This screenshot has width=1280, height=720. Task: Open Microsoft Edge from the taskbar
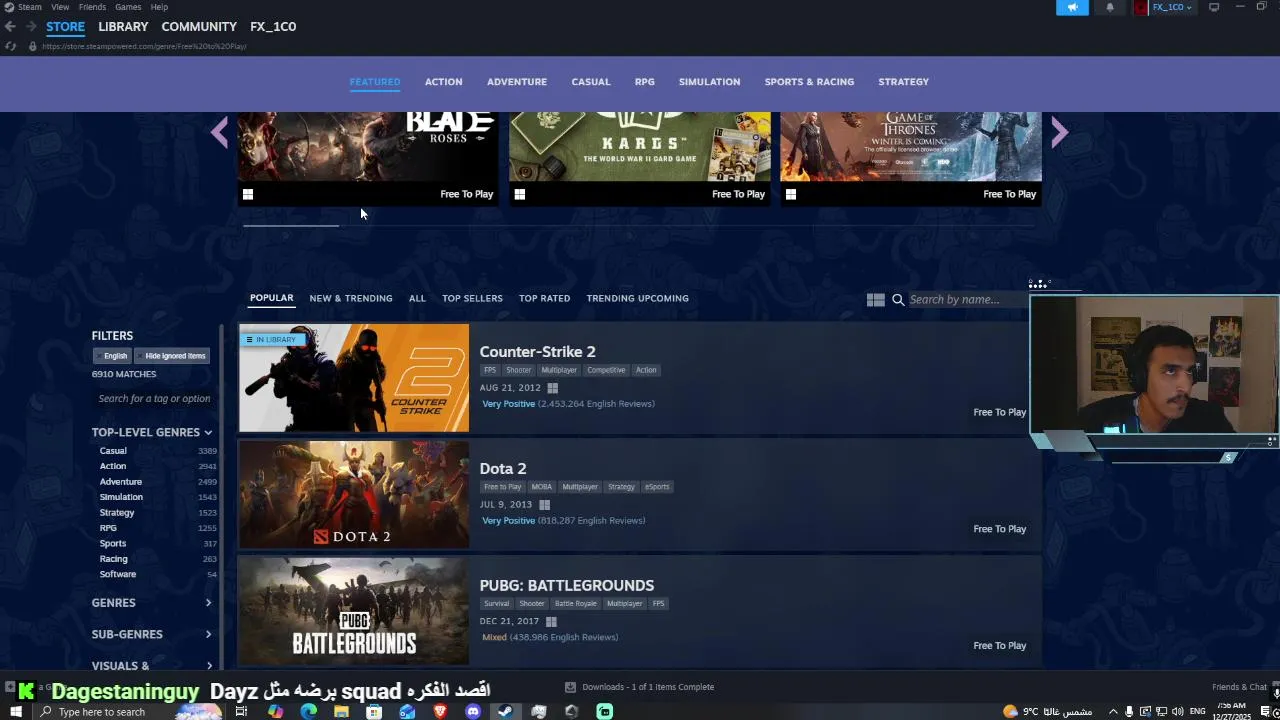coord(308,712)
